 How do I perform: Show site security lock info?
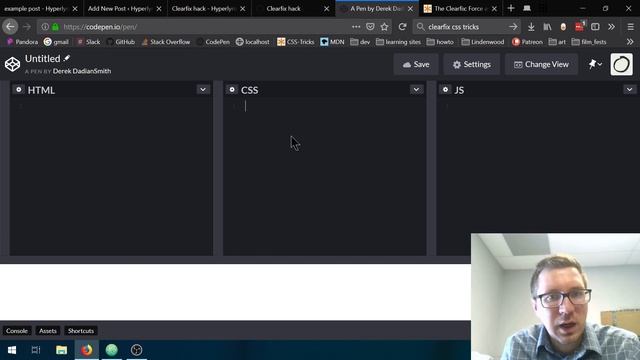(55, 27)
